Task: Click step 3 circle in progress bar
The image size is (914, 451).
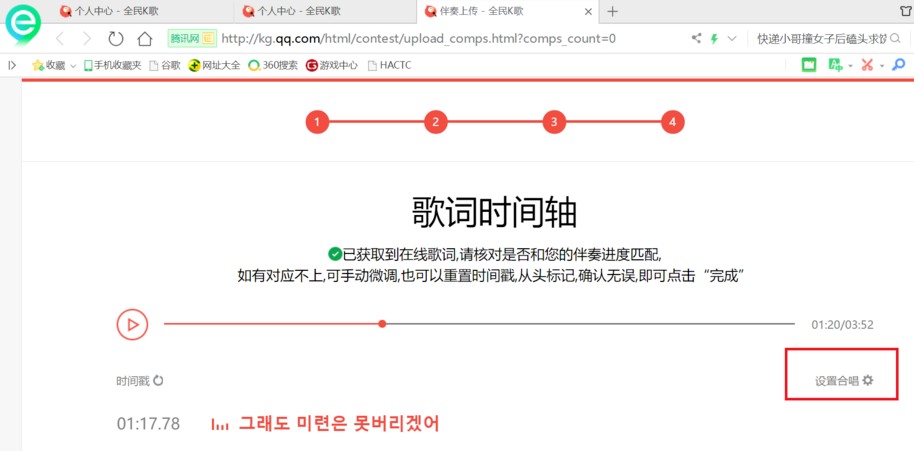Action: point(554,122)
